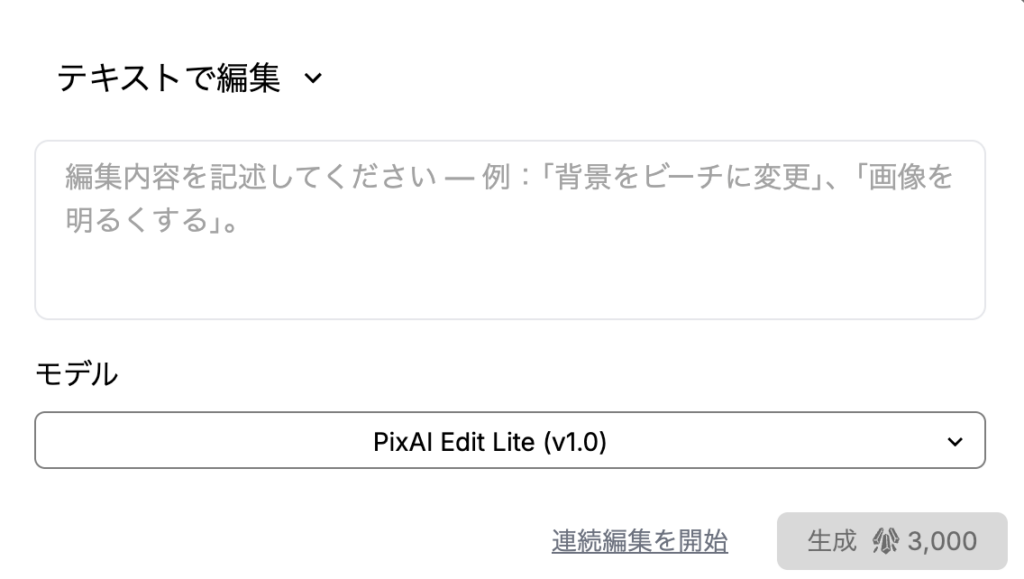Screen dimensions: 1024x579
Task: Click the 連続編集を開始 link
Action: coord(639,542)
